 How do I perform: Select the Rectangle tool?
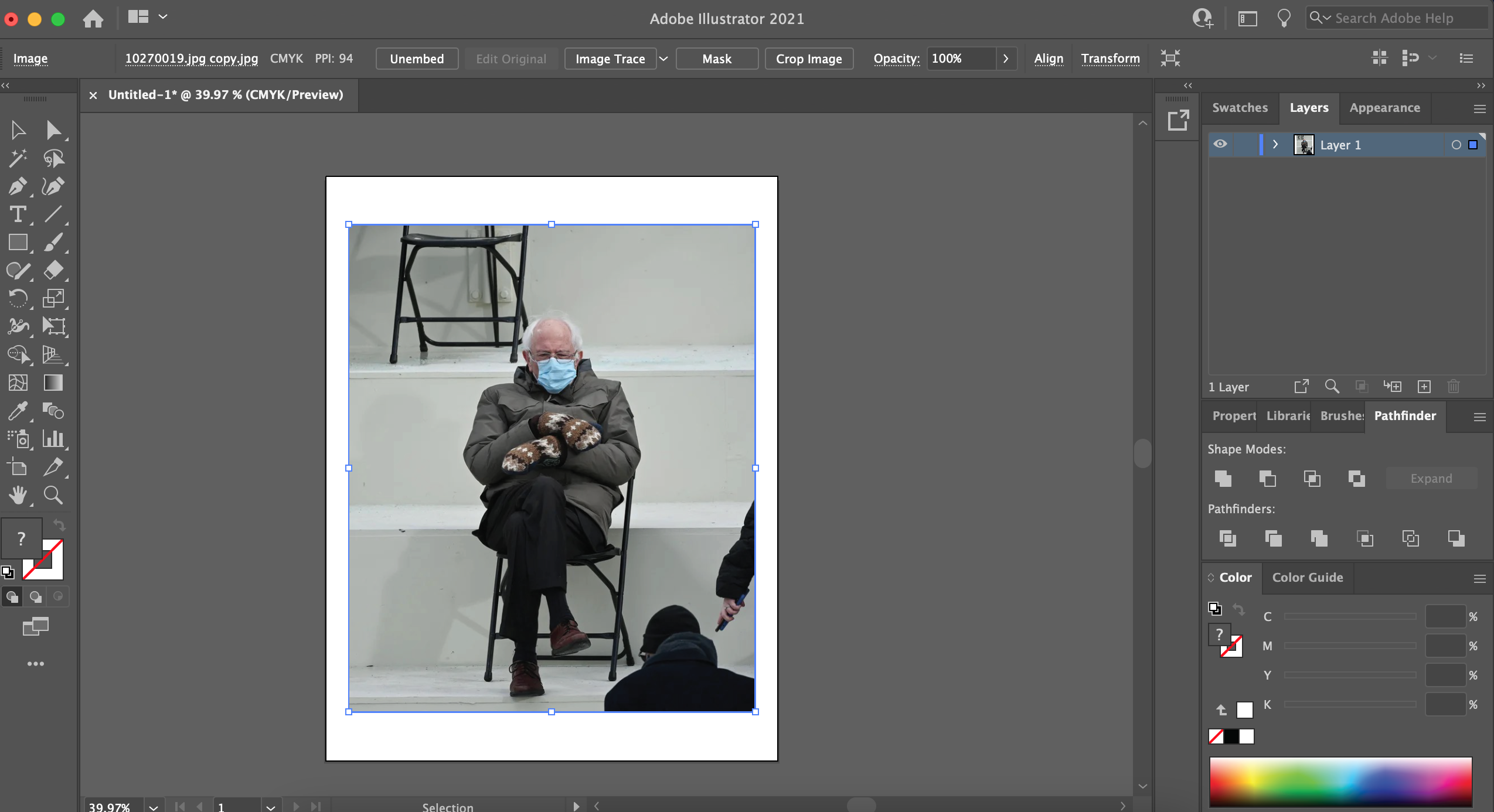click(18, 243)
